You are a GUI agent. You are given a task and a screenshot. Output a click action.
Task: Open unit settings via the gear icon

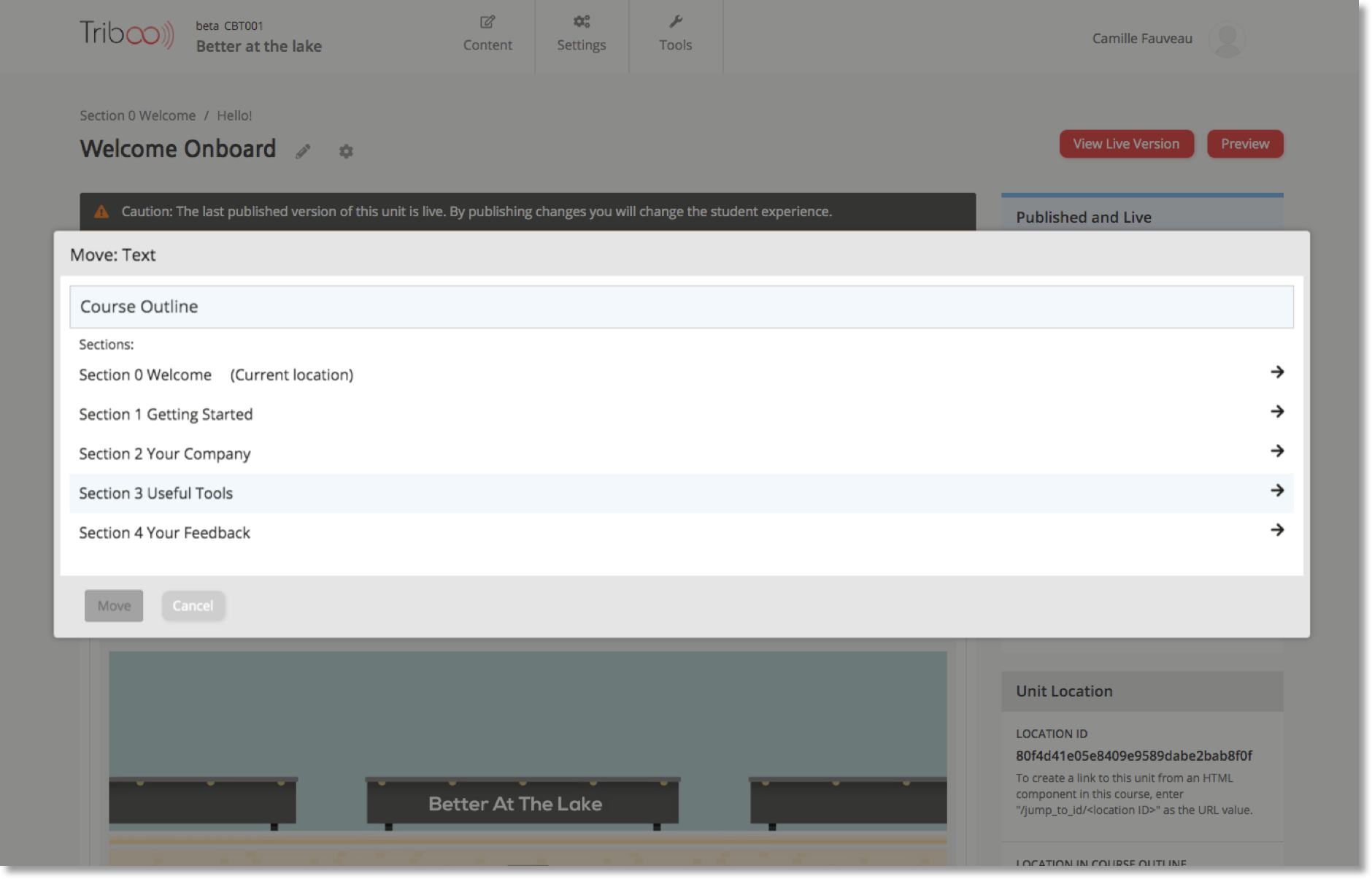pyautogui.click(x=346, y=151)
